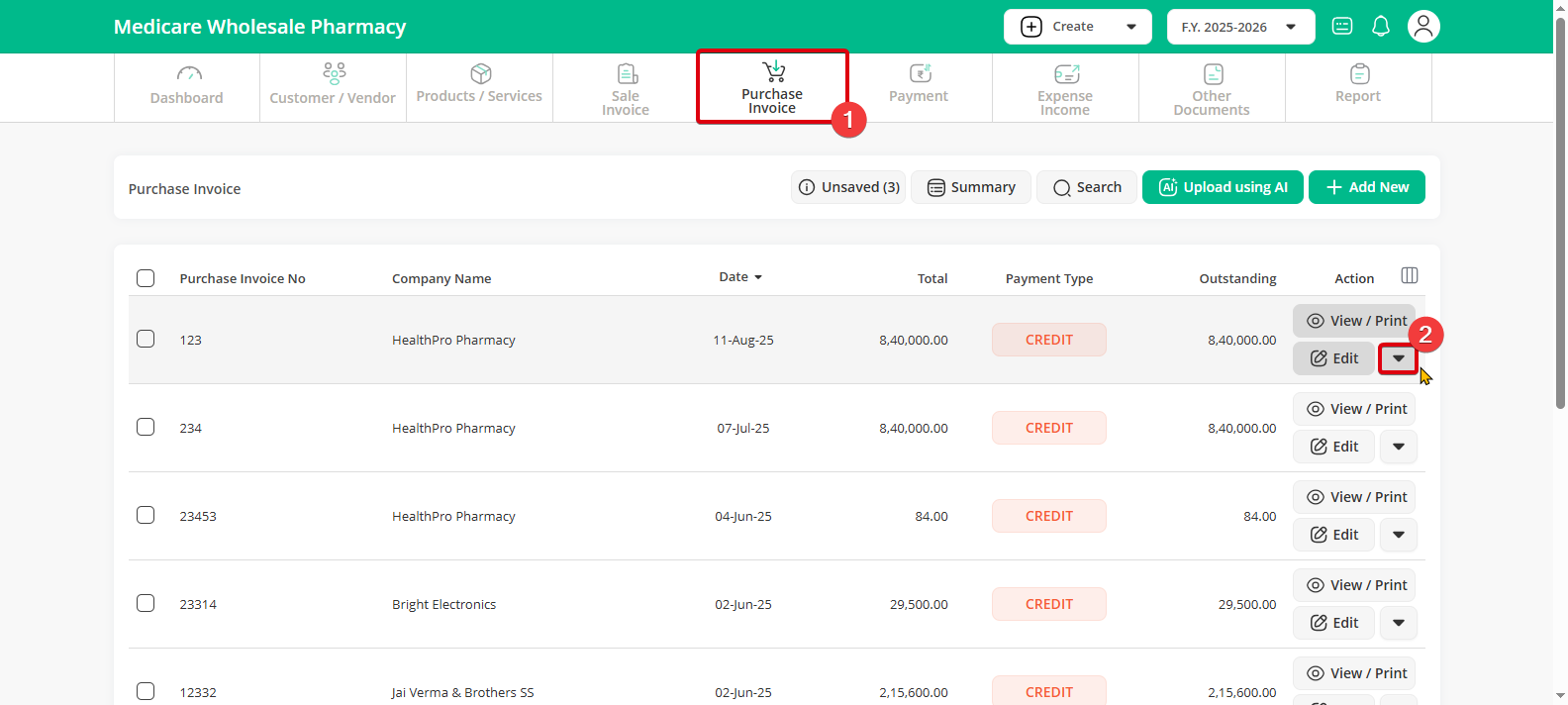The height and width of the screenshot is (705, 1568).
Task: Tick the select-all checkbox in table header
Action: [x=146, y=278]
